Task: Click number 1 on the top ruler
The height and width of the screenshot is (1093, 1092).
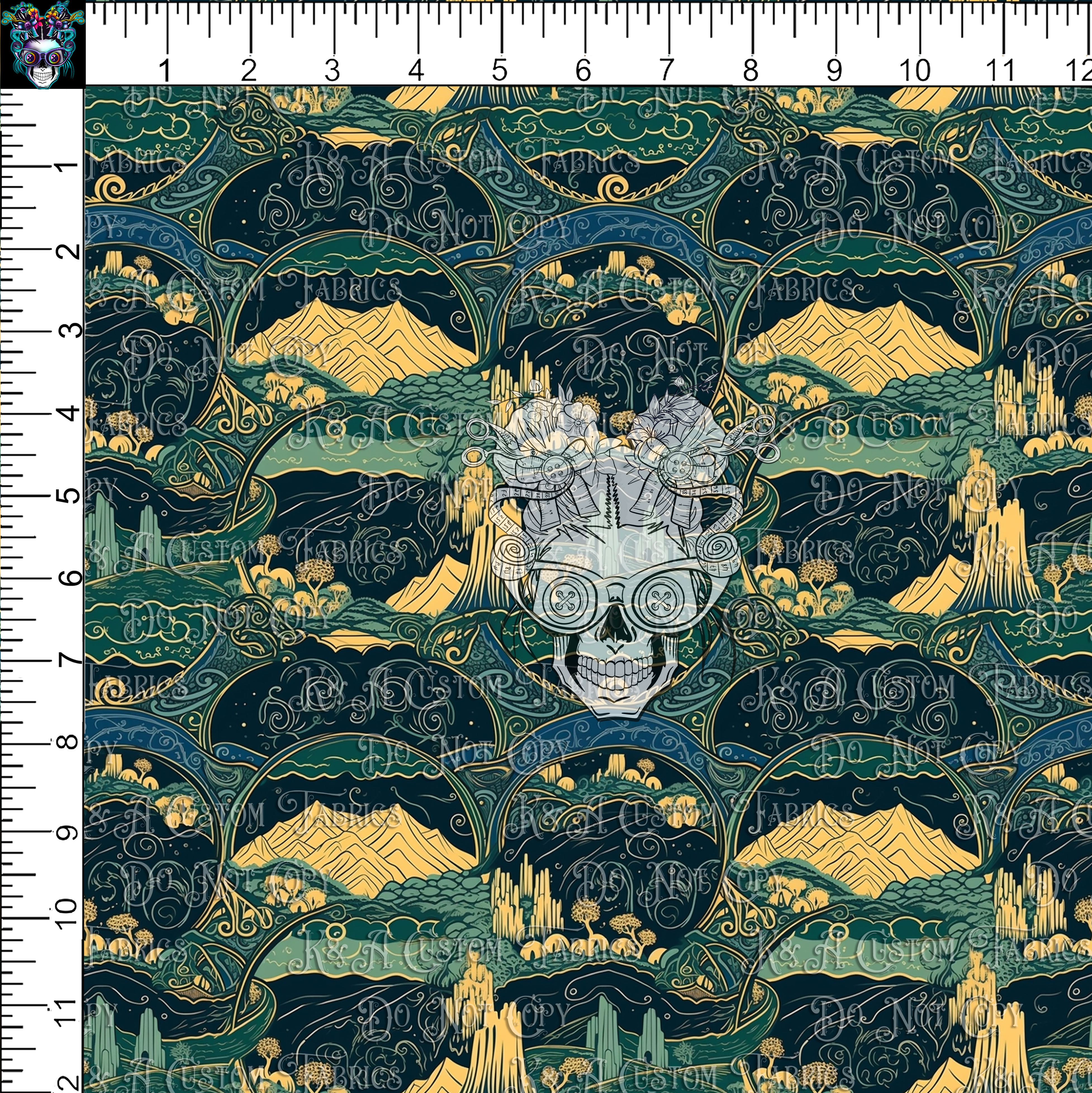Action: tap(165, 71)
